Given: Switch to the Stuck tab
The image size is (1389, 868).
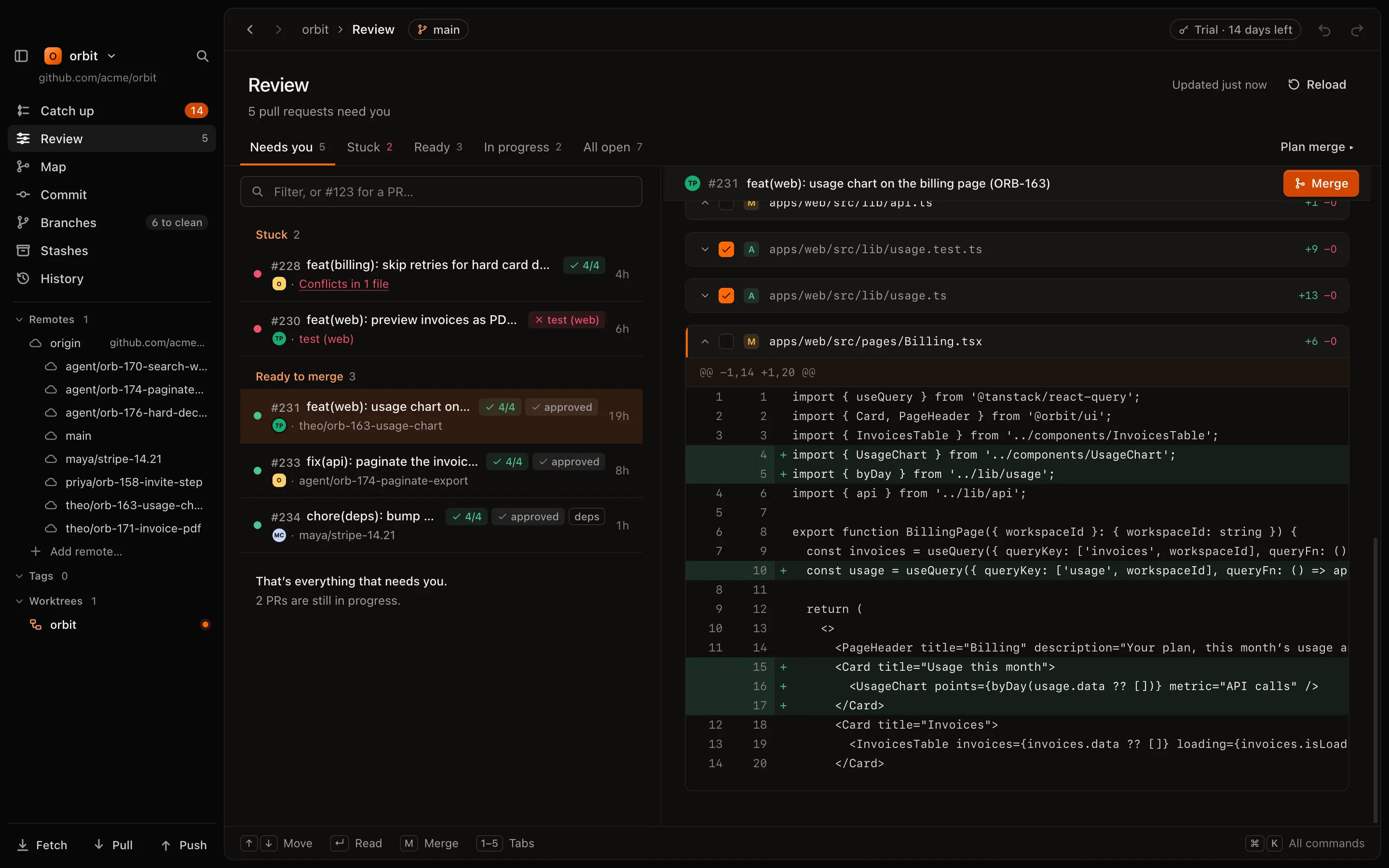Looking at the screenshot, I should [x=369, y=147].
